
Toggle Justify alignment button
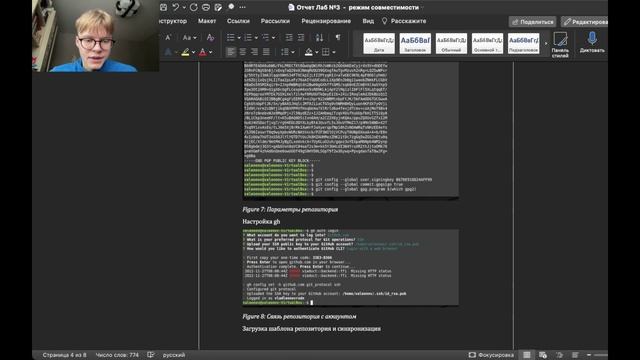pos(266,52)
